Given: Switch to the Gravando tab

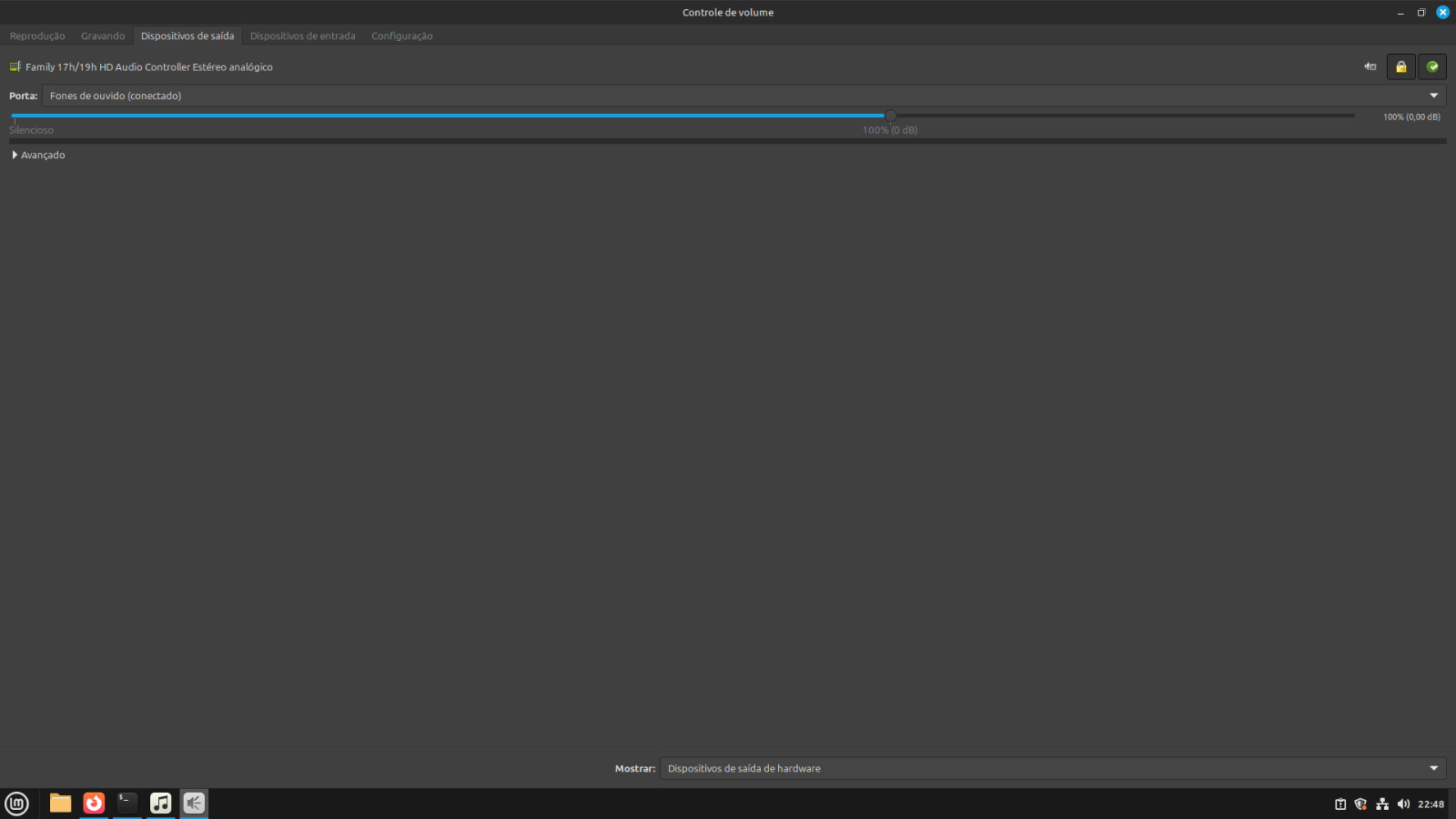Looking at the screenshot, I should [x=103, y=35].
